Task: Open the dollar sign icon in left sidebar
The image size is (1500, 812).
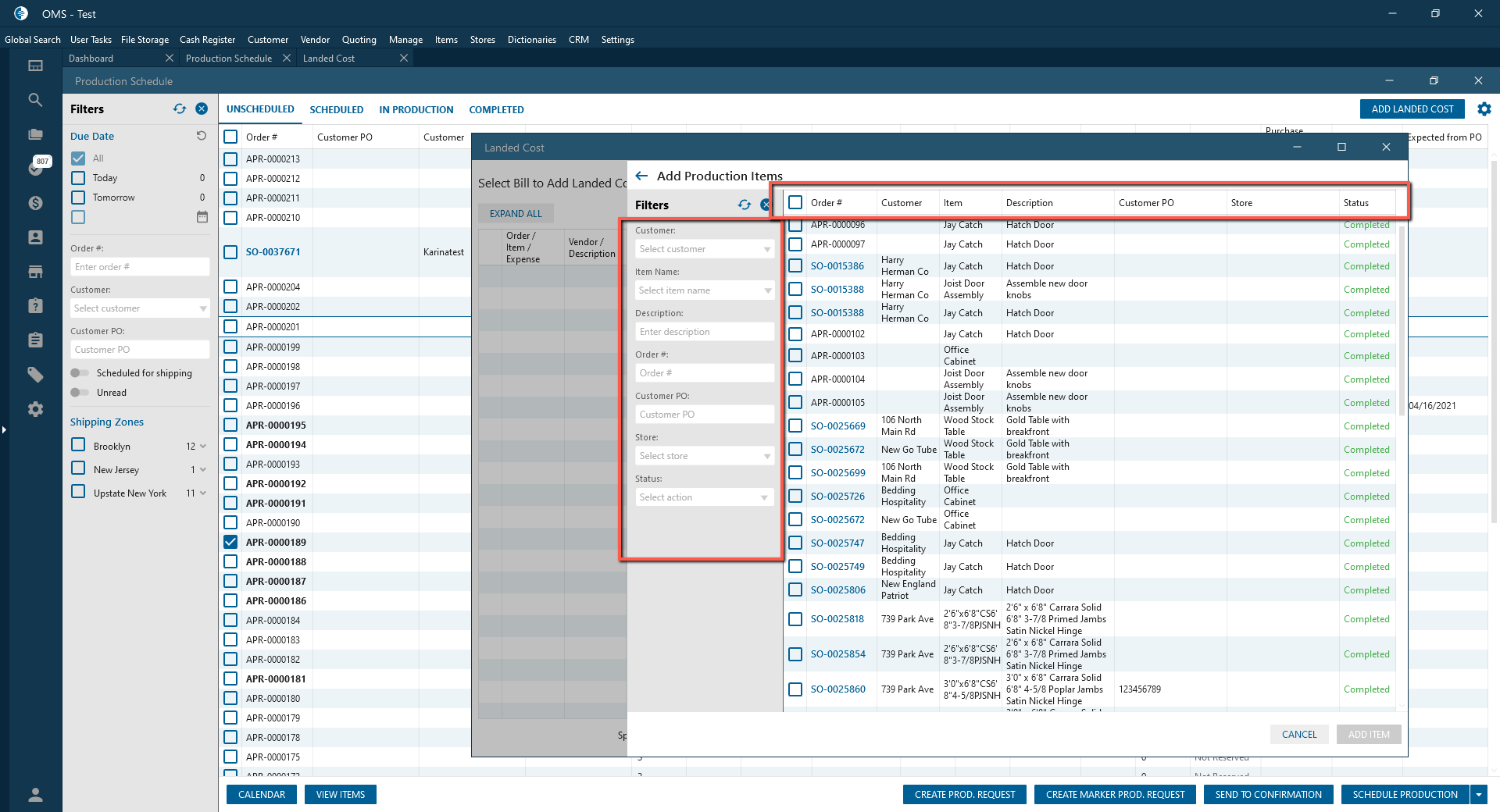Action: [x=35, y=203]
